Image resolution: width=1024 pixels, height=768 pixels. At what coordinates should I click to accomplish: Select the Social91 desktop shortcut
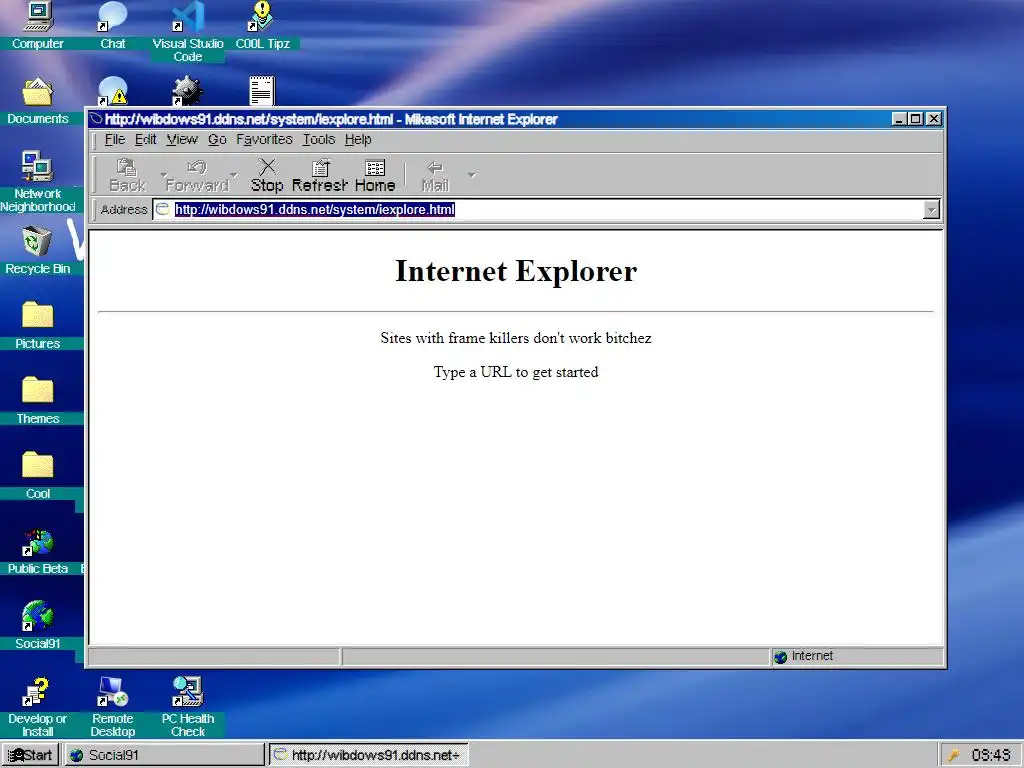tap(38, 626)
